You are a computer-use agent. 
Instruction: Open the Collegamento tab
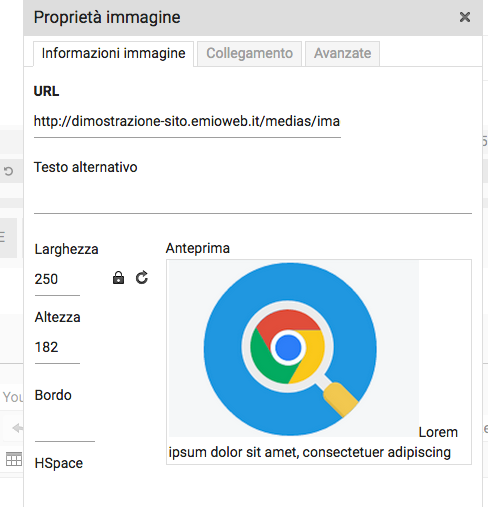point(249,54)
